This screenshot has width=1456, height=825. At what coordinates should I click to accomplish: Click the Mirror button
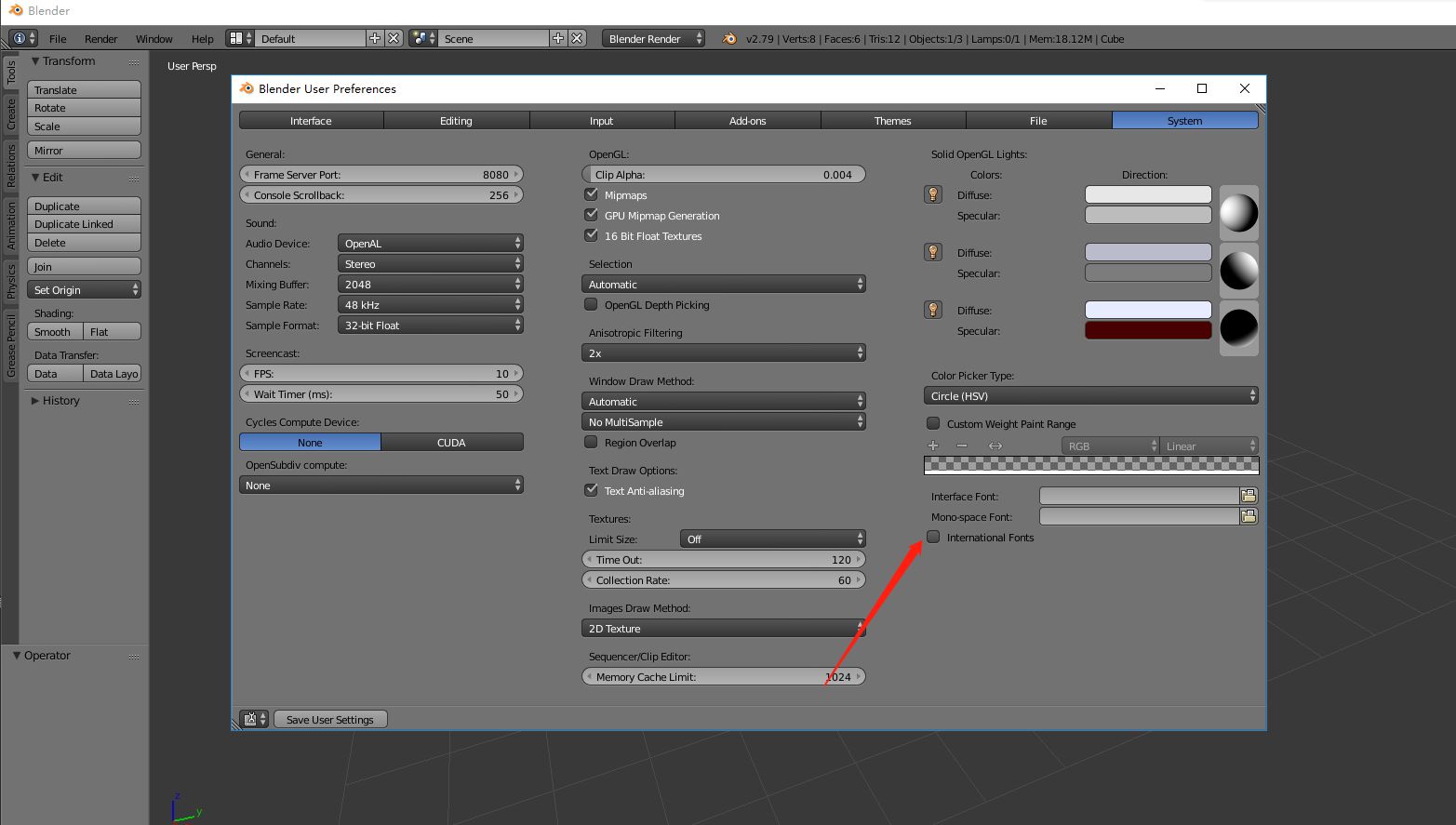(84, 150)
